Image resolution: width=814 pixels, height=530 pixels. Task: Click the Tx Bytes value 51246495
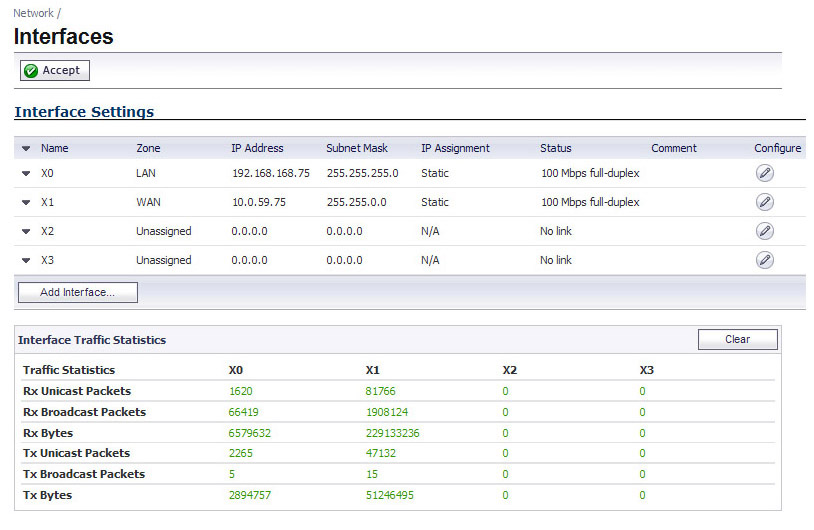tap(390, 495)
